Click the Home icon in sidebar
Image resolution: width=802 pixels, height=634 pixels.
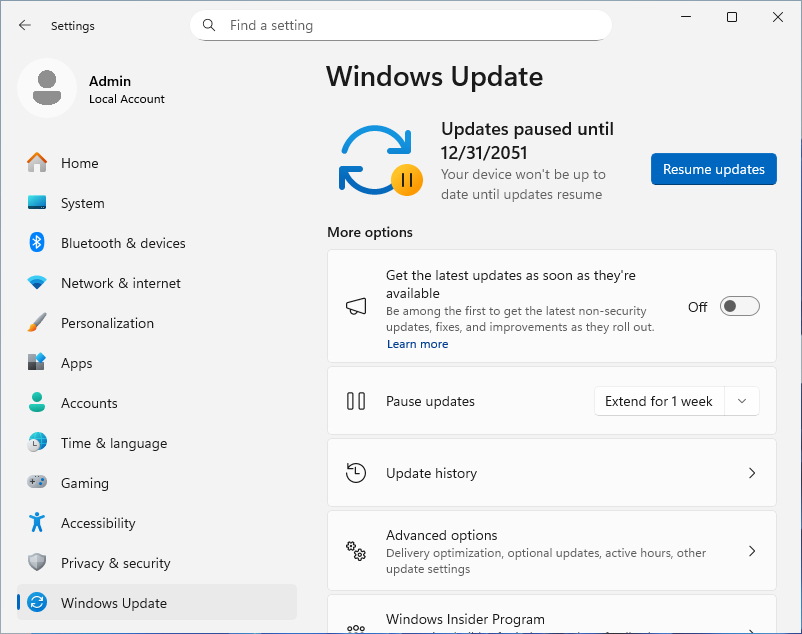pos(37,163)
